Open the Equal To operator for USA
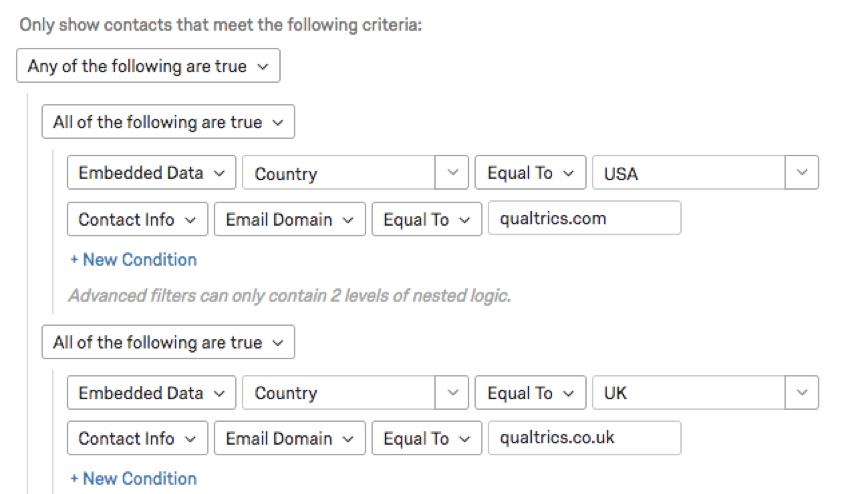Image resolution: width=850 pixels, height=494 pixels. click(x=530, y=173)
